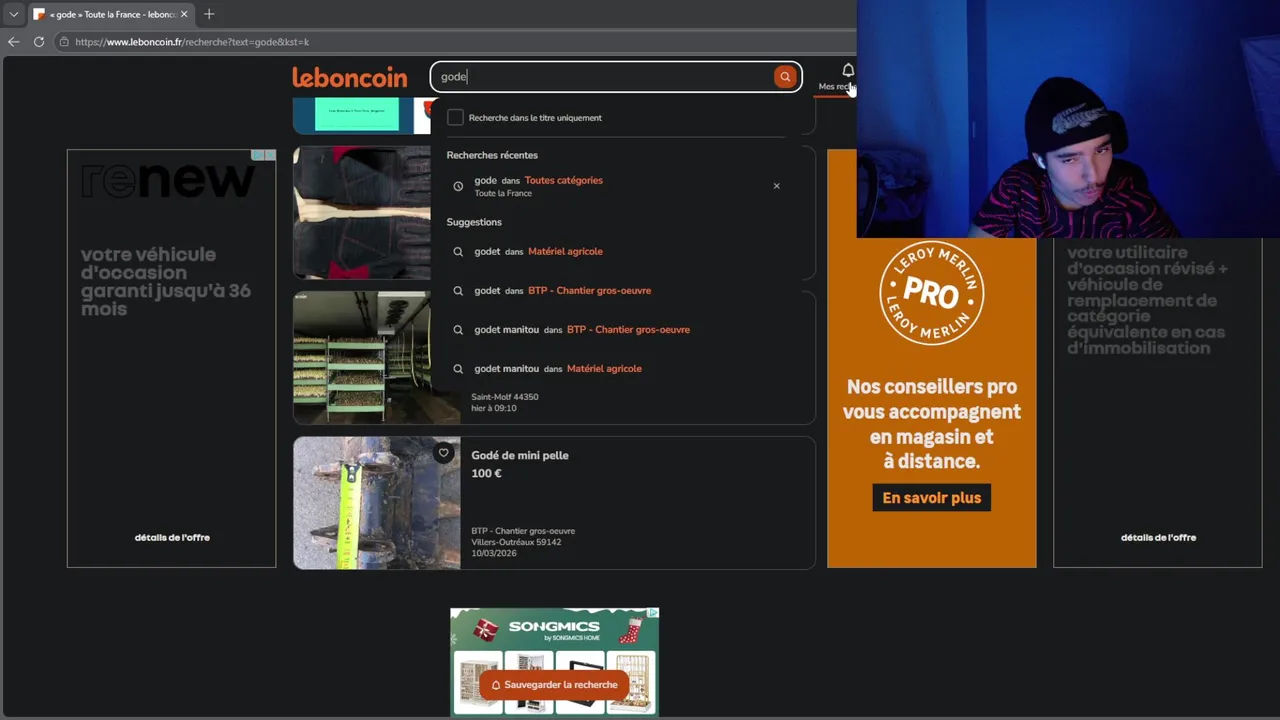
Task: Click Leroy Merlin Pro logo
Action: 932,293
